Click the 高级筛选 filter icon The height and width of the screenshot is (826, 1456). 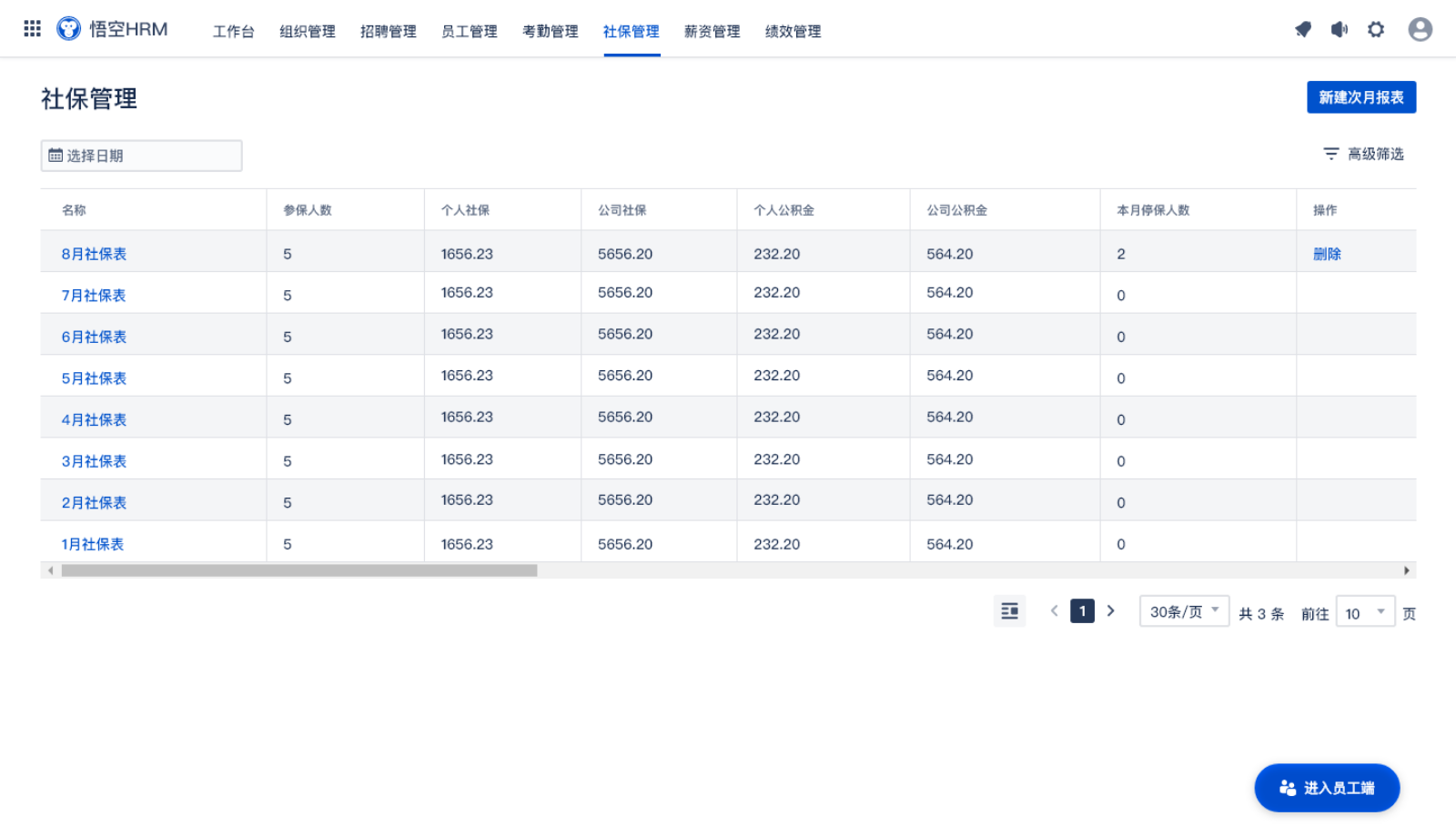click(x=1330, y=155)
